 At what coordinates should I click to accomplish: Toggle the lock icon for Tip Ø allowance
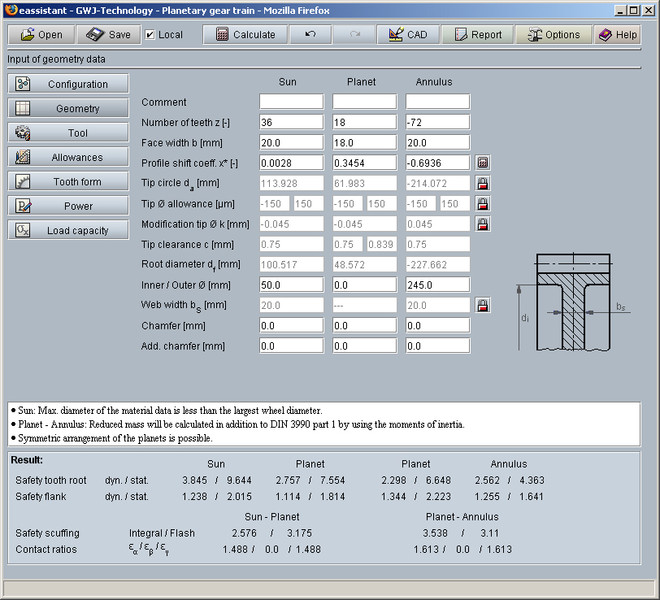pos(483,204)
